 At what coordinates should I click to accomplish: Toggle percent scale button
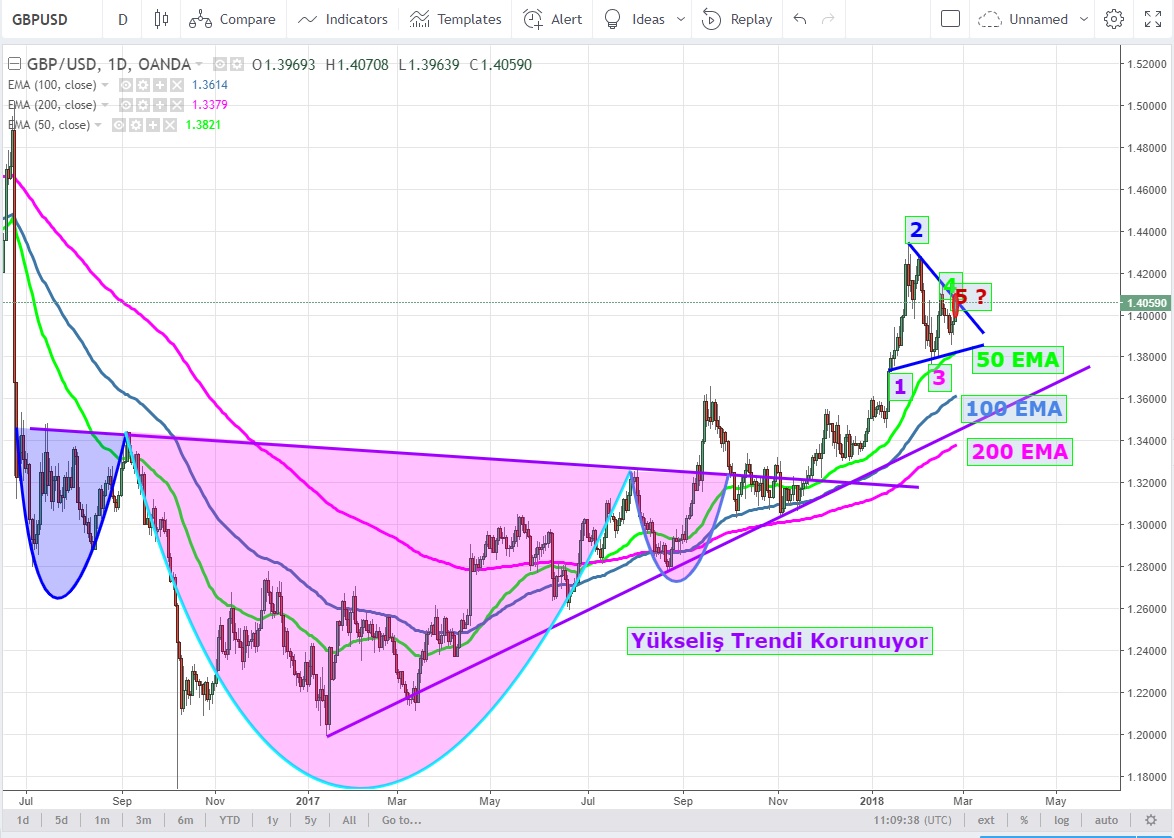[1024, 820]
